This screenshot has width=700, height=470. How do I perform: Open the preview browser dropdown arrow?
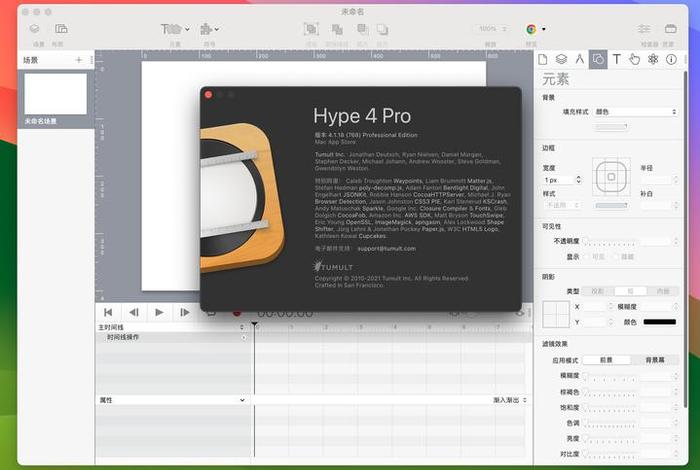(544, 29)
